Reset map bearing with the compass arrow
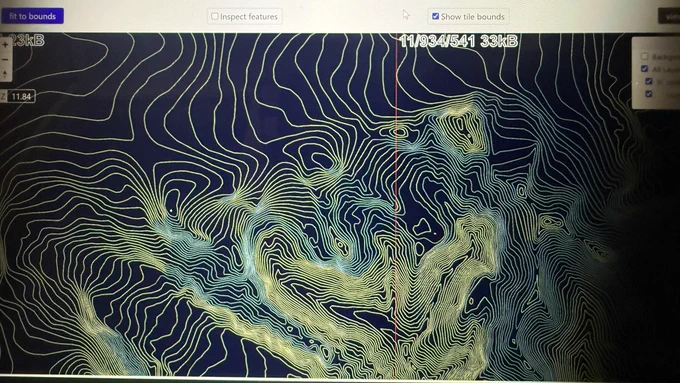This screenshot has width=680, height=383. click(5, 74)
